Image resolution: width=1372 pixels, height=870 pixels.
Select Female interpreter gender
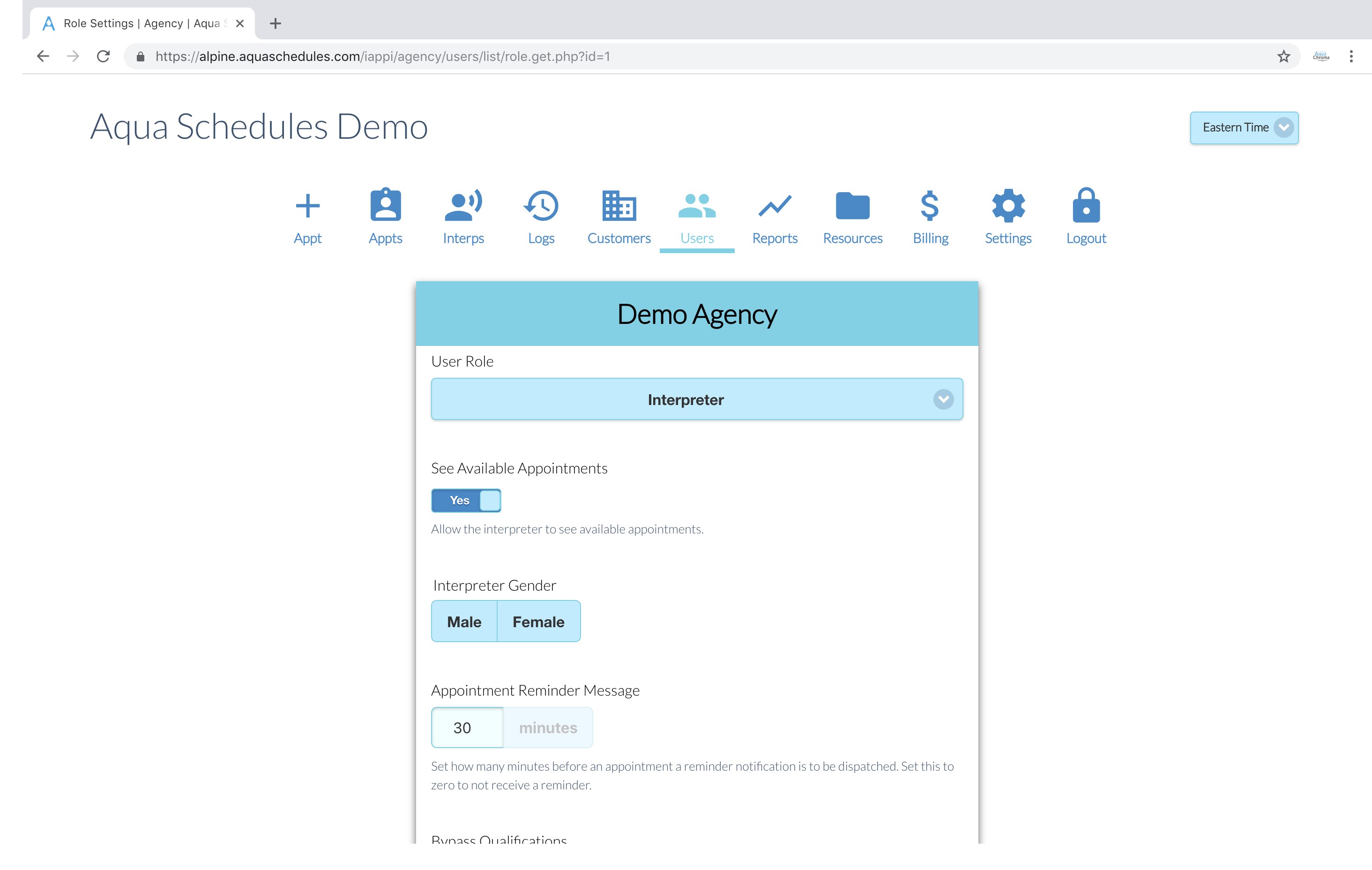click(538, 622)
